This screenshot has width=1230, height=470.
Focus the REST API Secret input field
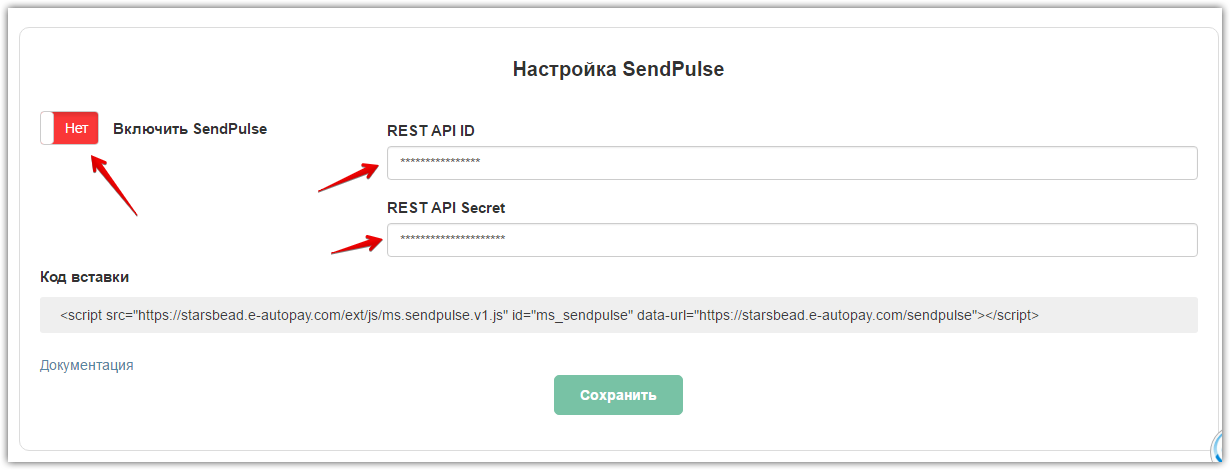tap(791, 239)
